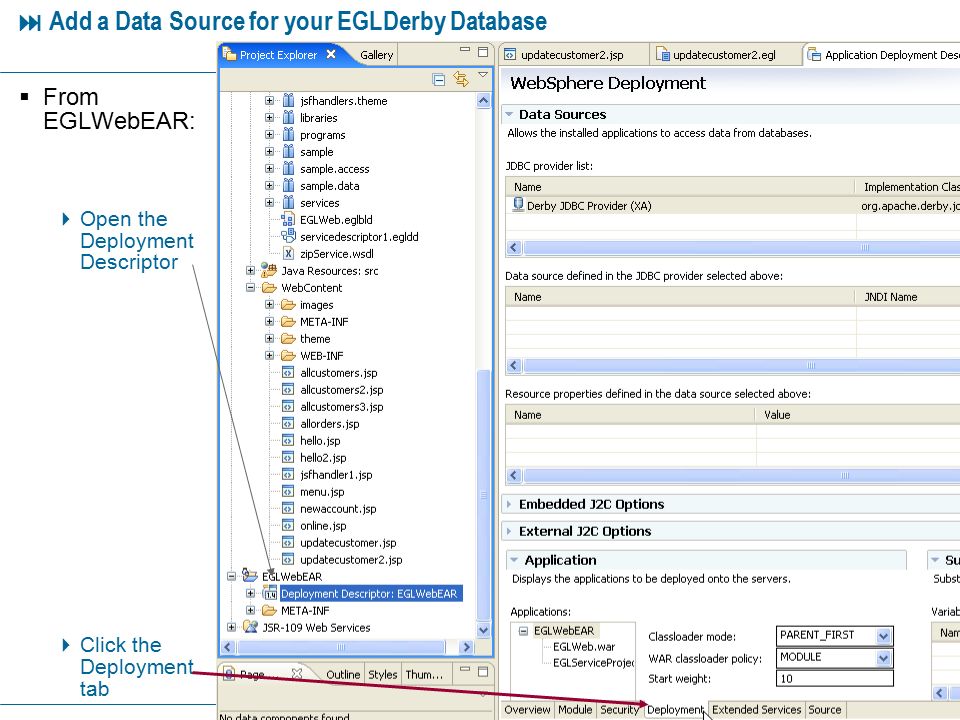Screen dimensions: 960x720
Task: Click Deployment Descriptor: EGLWebEAR icon
Action: (x=270, y=593)
